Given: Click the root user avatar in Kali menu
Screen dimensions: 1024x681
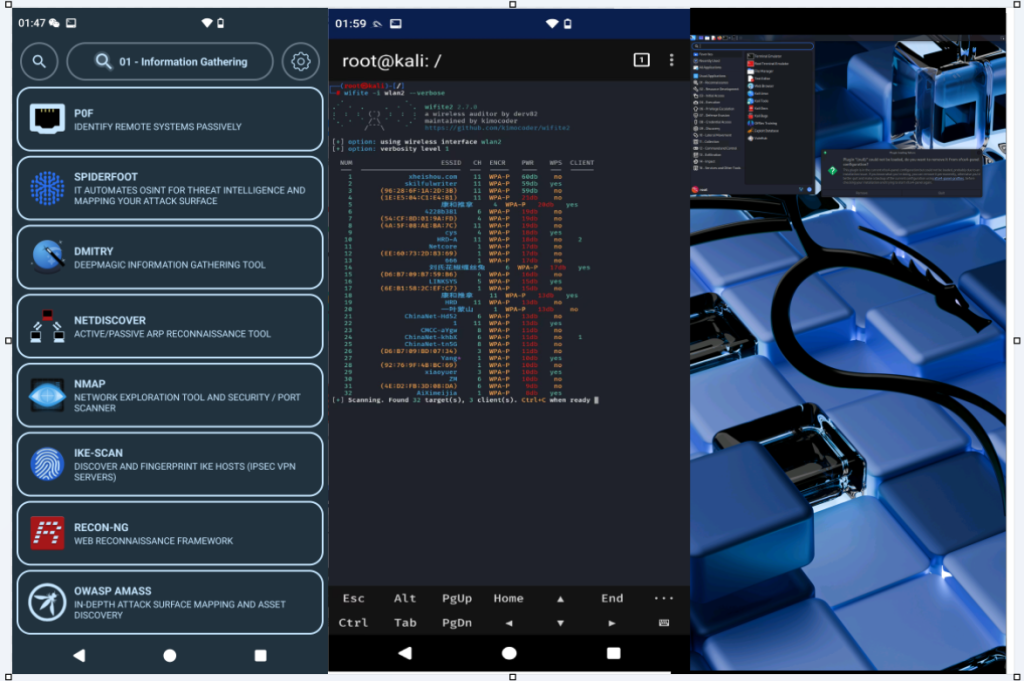Looking at the screenshot, I should tap(695, 189).
